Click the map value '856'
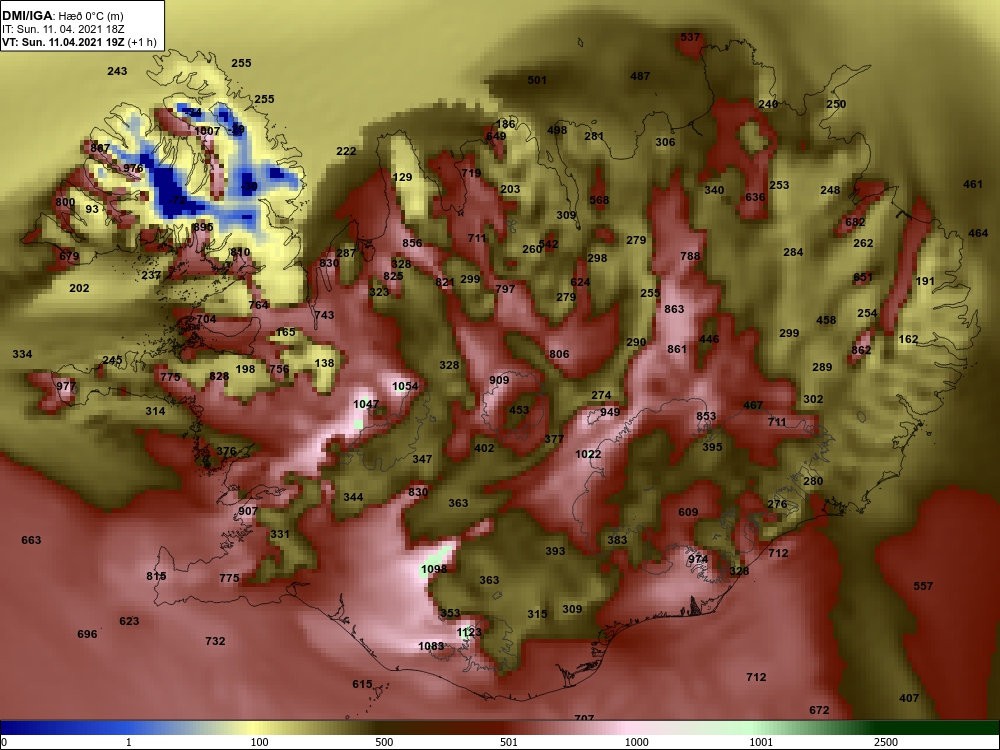Image resolution: width=1000 pixels, height=750 pixels. coord(412,242)
